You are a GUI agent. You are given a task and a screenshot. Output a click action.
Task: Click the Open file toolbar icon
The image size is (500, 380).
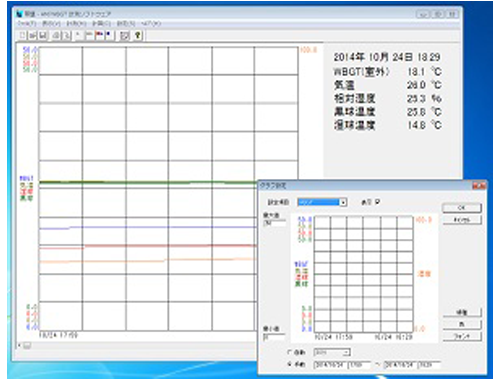click(32, 35)
